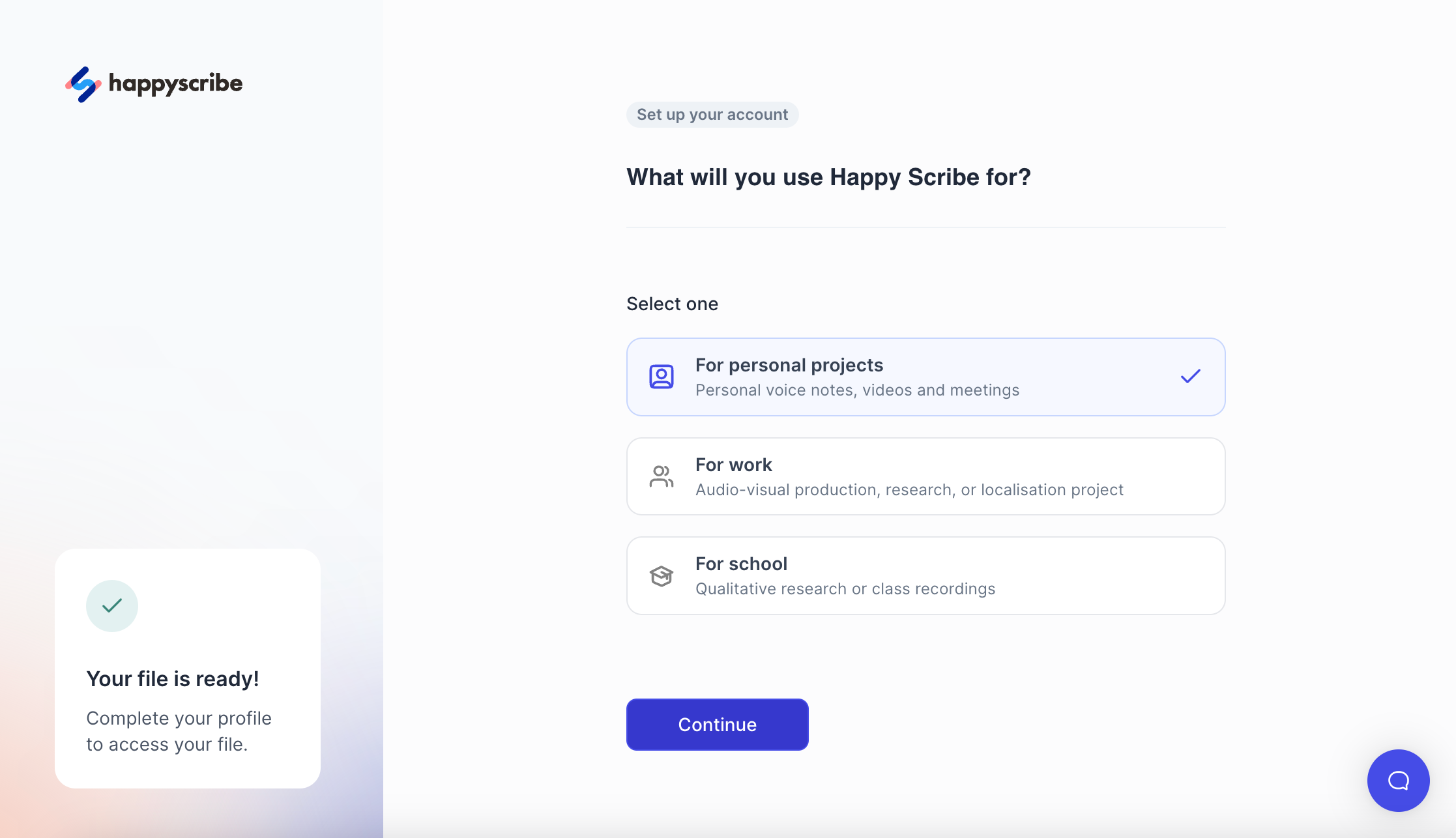The height and width of the screenshot is (838, 1456).
Task: Choose the "For work" option title
Action: (x=733, y=465)
